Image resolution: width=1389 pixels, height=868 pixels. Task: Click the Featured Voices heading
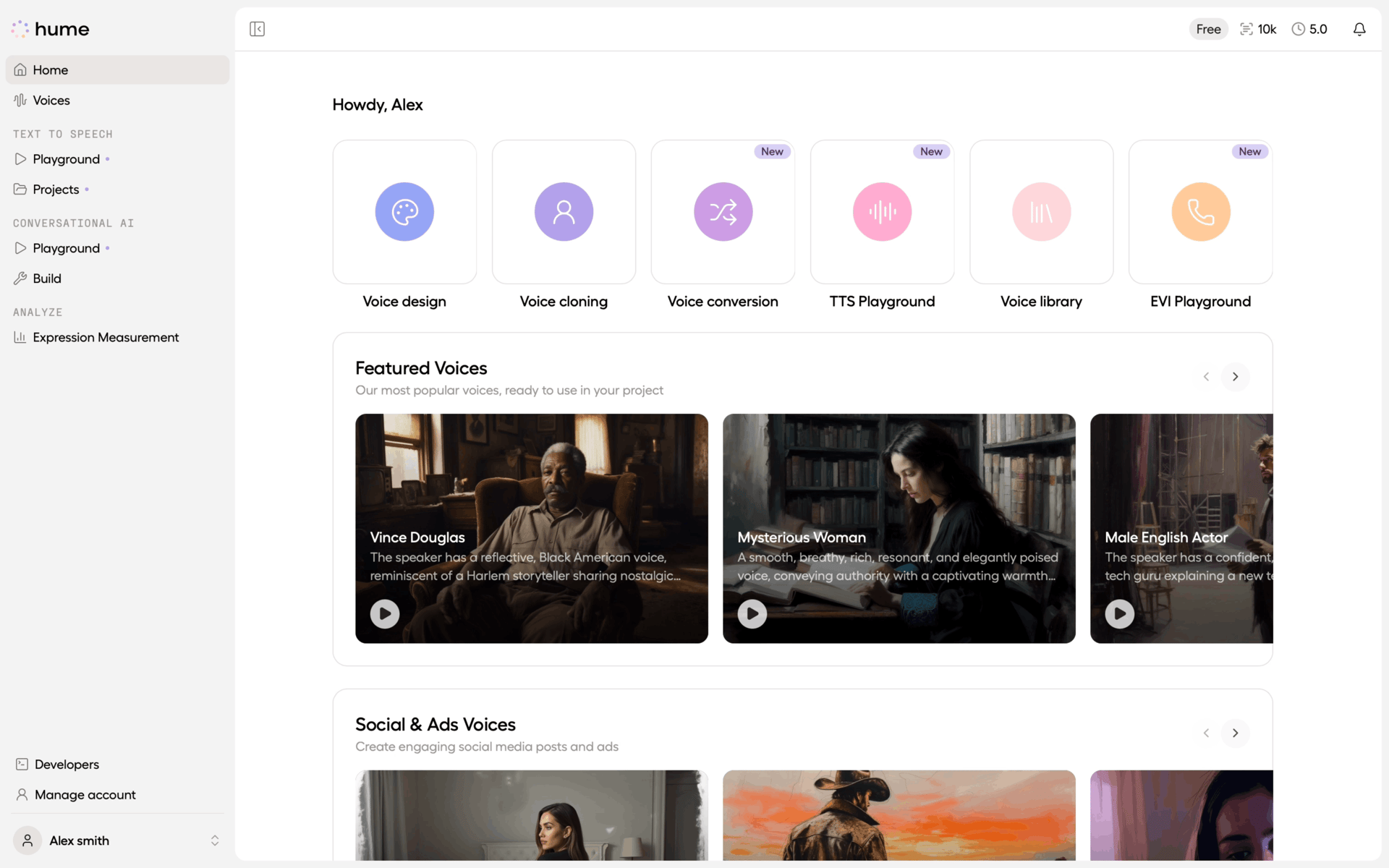coord(421,368)
